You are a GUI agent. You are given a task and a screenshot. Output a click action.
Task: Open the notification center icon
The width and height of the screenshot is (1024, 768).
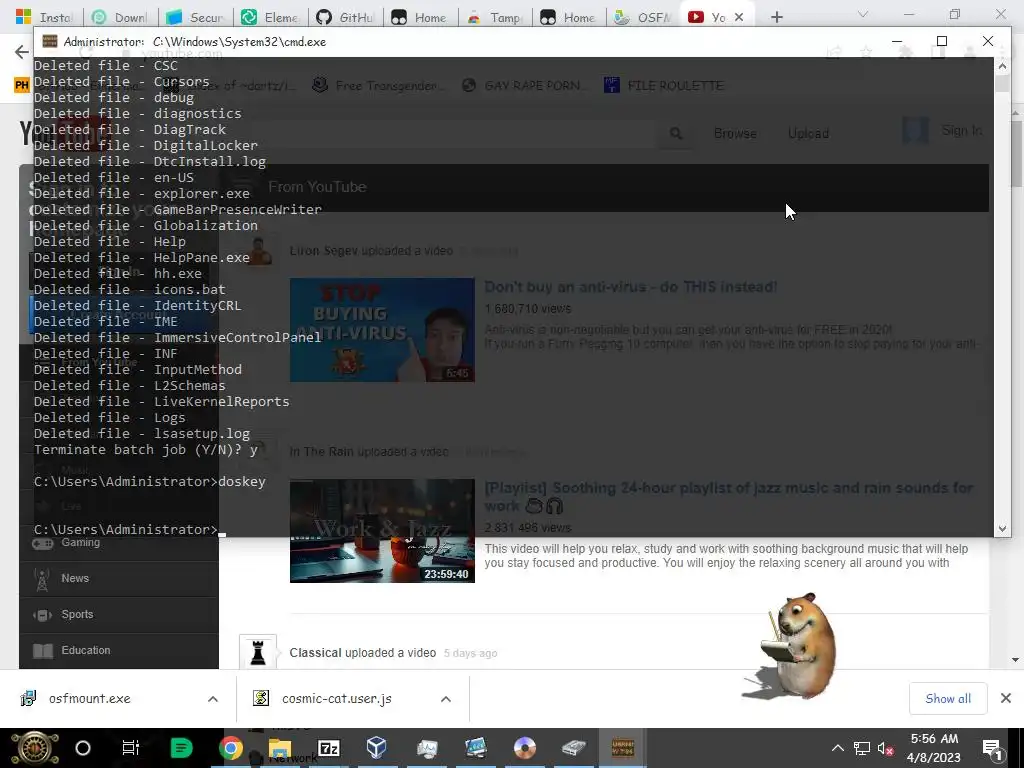tap(992, 748)
